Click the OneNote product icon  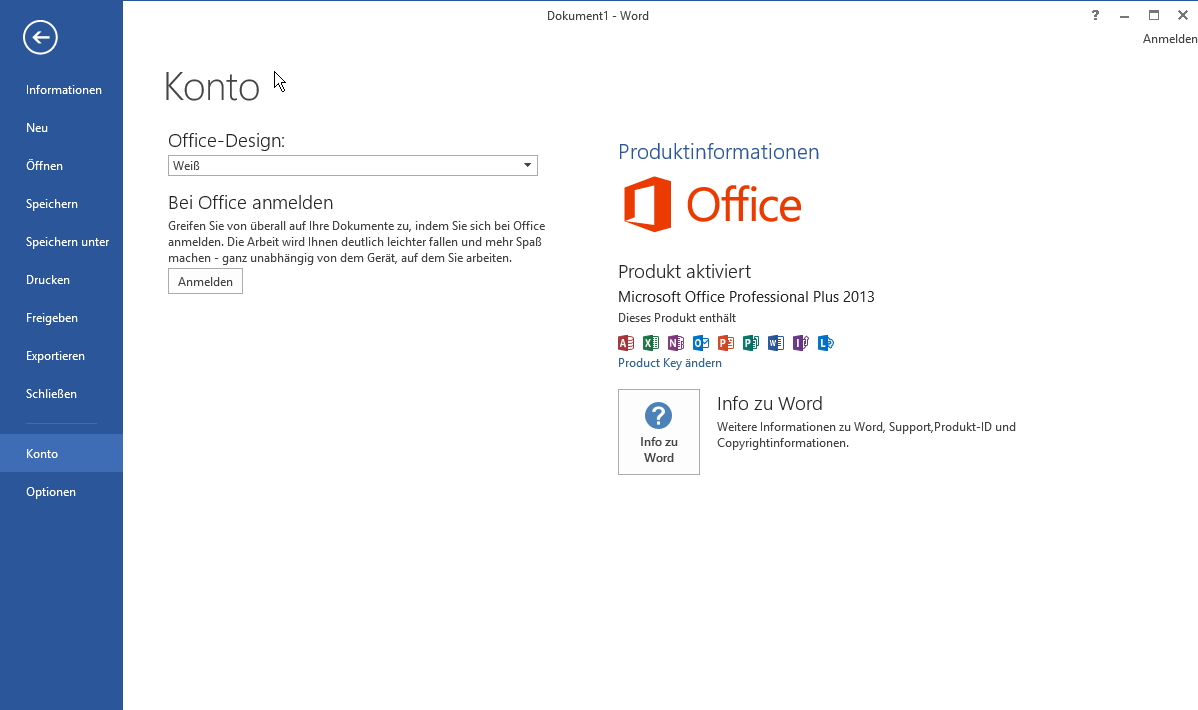676,343
